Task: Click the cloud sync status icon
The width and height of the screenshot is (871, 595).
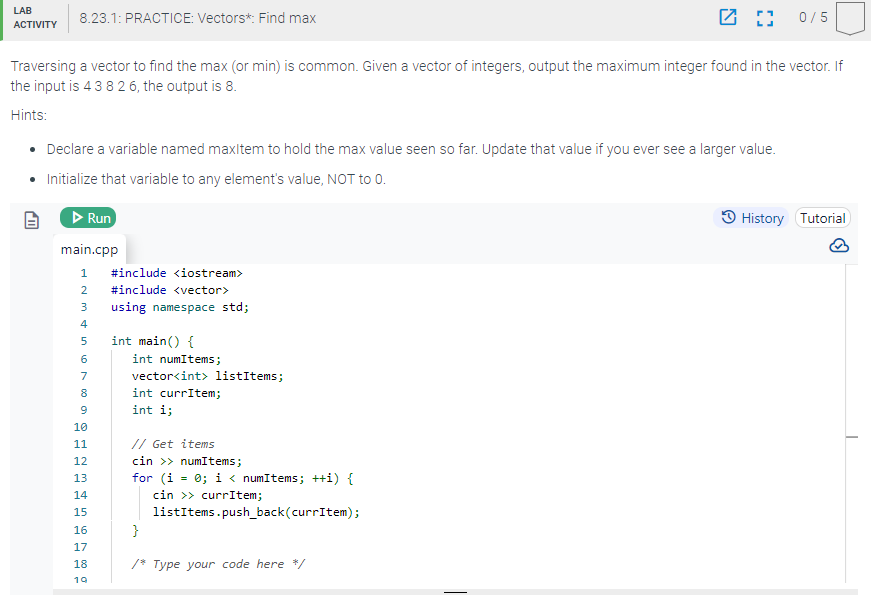Action: [x=839, y=245]
